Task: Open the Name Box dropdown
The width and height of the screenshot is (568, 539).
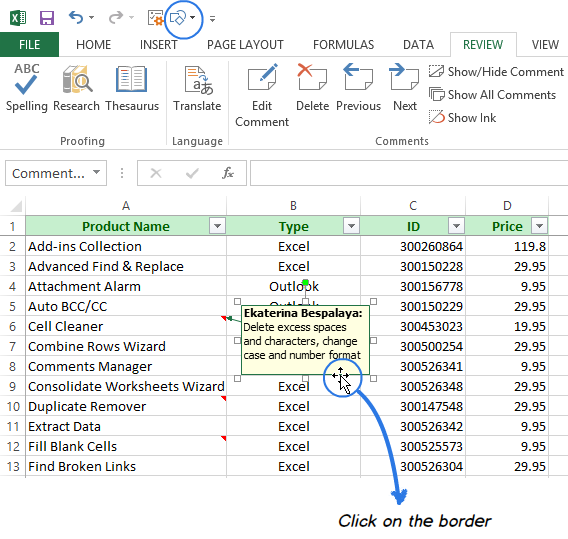Action: (x=96, y=172)
